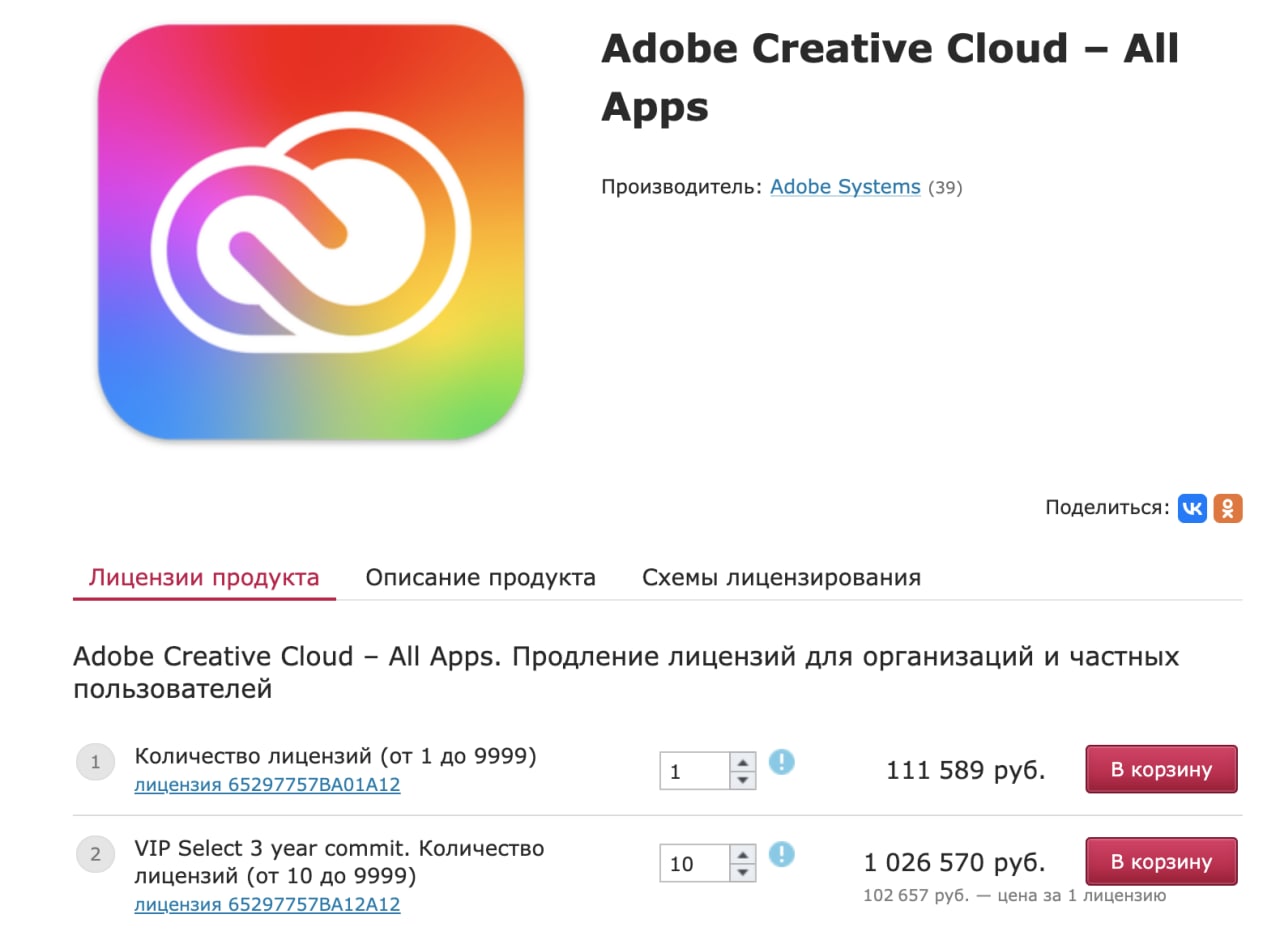This screenshot has width=1280, height=944.
Task: Open license link 65297757BA12A12
Action: [267, 905]
